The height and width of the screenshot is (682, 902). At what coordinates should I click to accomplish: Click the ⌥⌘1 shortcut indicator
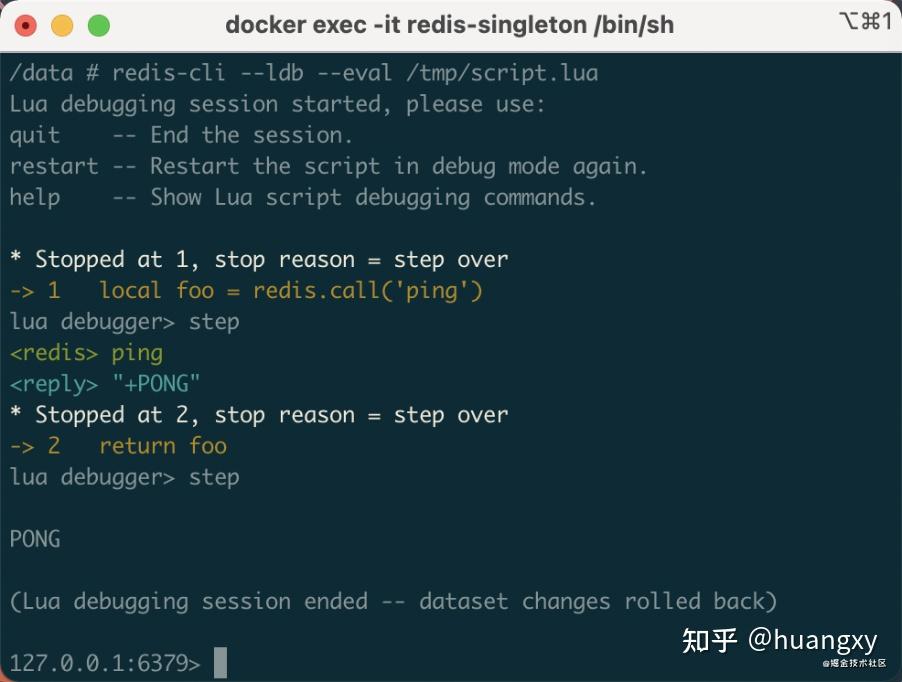tap(866, 21)
